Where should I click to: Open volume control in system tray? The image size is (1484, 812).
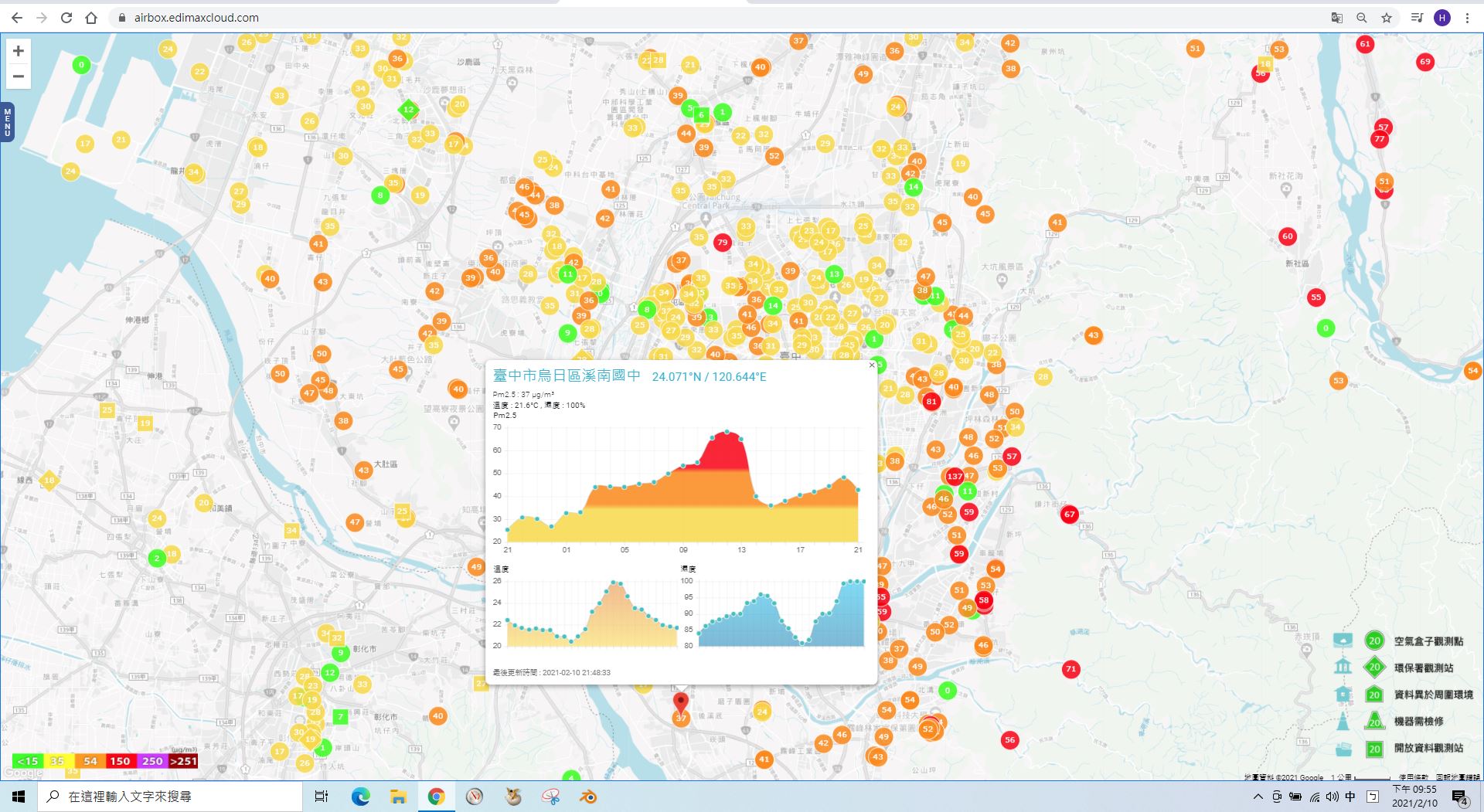click(x=1332, y=797)
